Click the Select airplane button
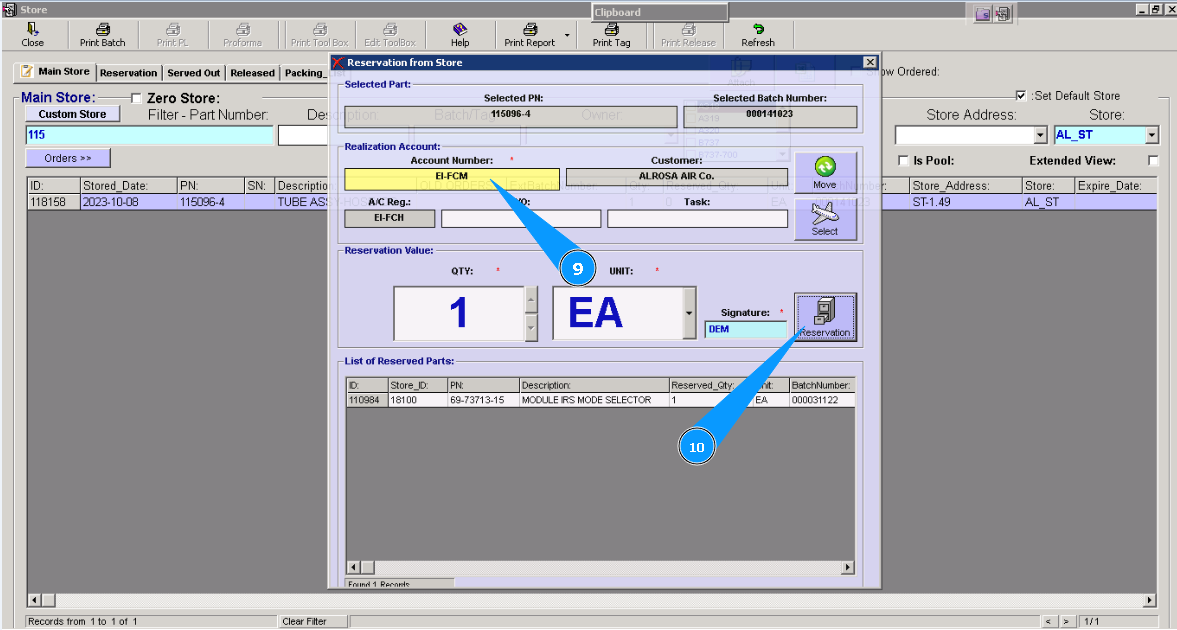The image size is (1177, 630). coord(825,218)
